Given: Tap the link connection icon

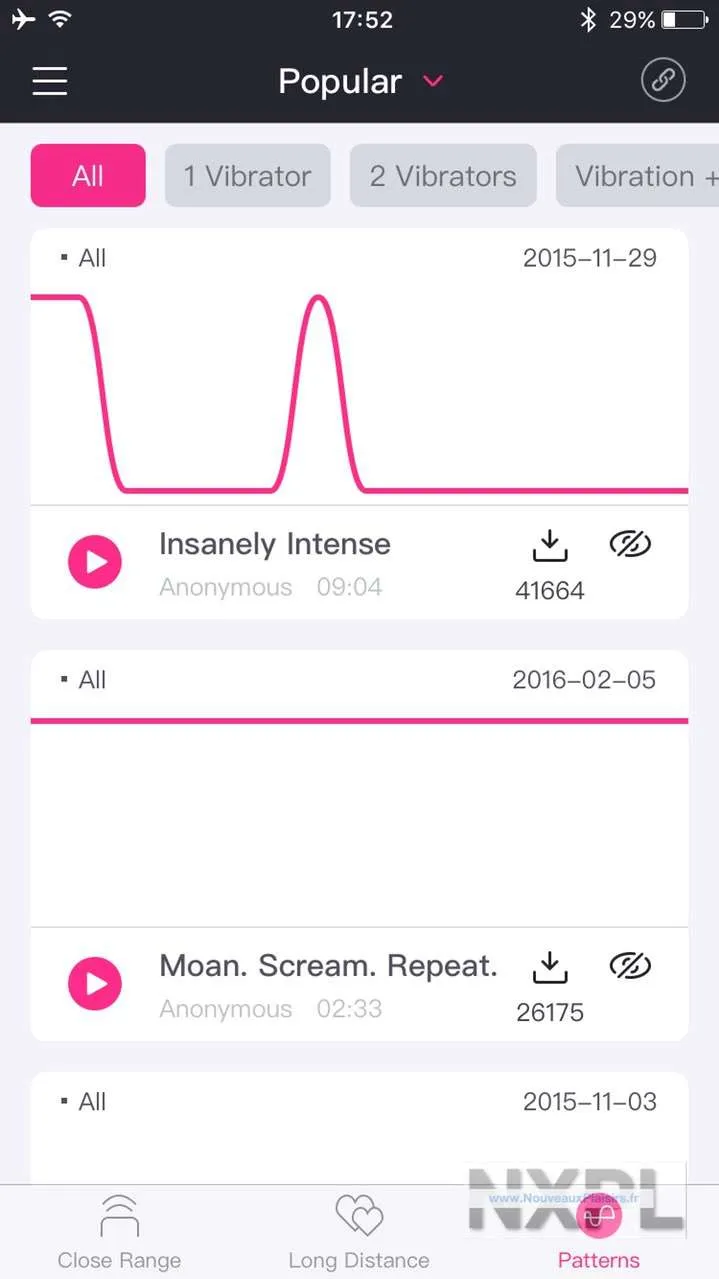Looking at the screenshot, I should pos(663,81).
